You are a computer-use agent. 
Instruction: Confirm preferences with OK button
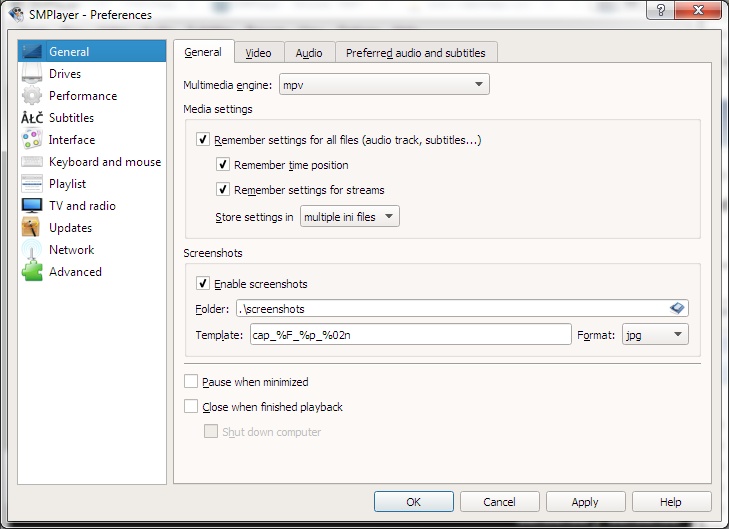pos(413,502)
